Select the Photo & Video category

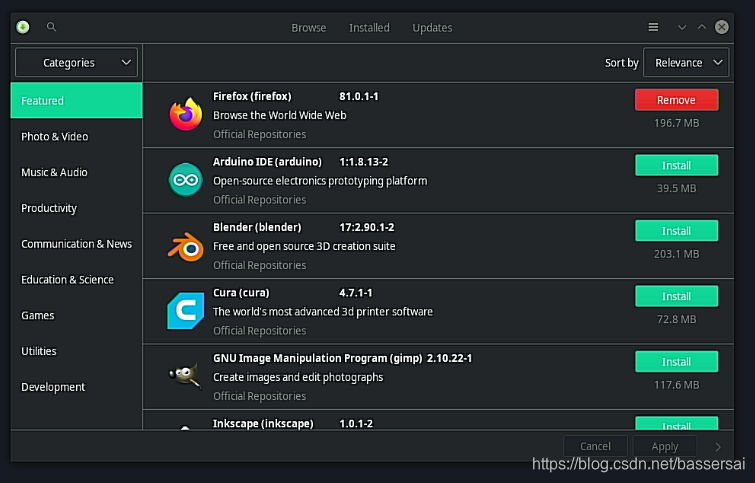click(77, 137)
